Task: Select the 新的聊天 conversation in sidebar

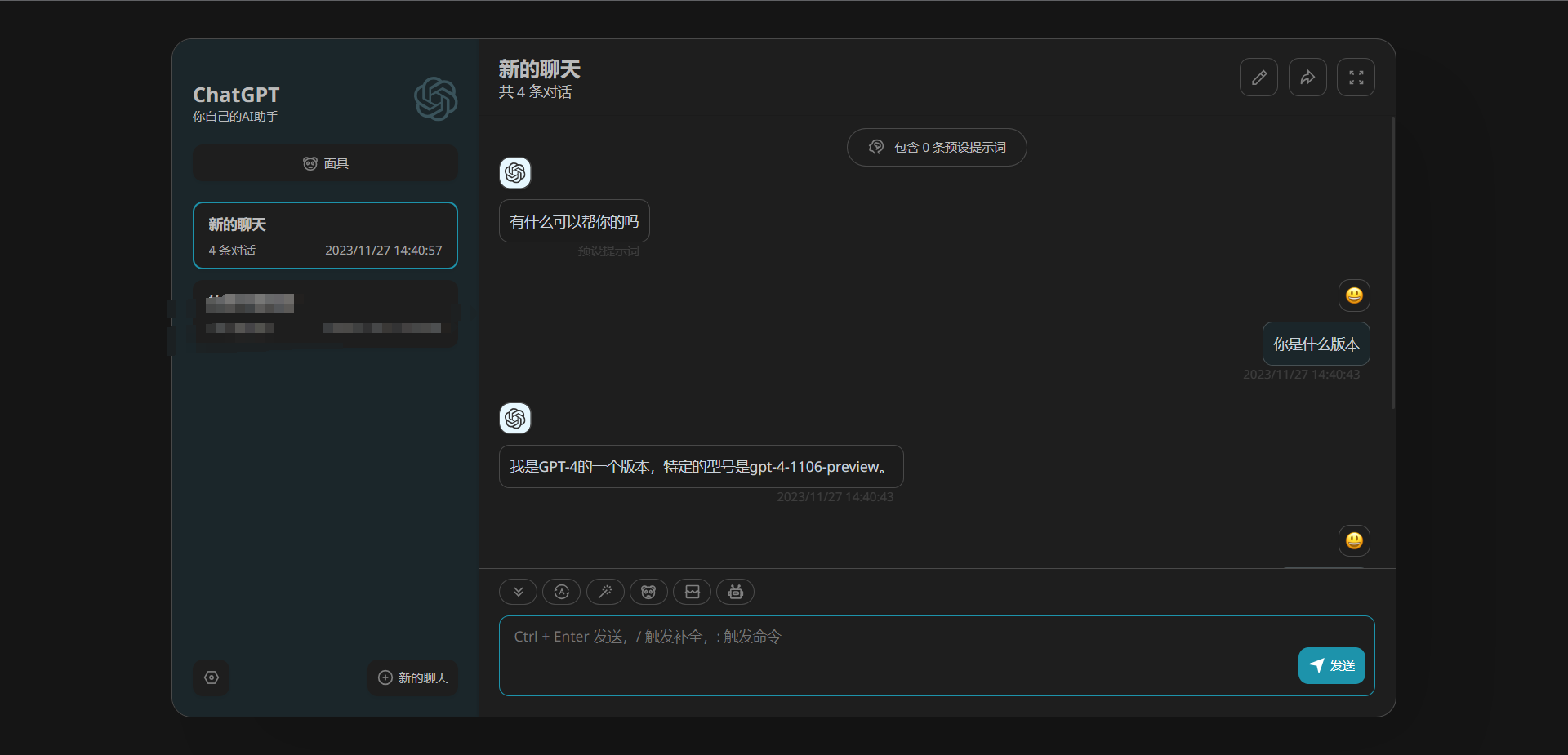Action: click(325, 235)
